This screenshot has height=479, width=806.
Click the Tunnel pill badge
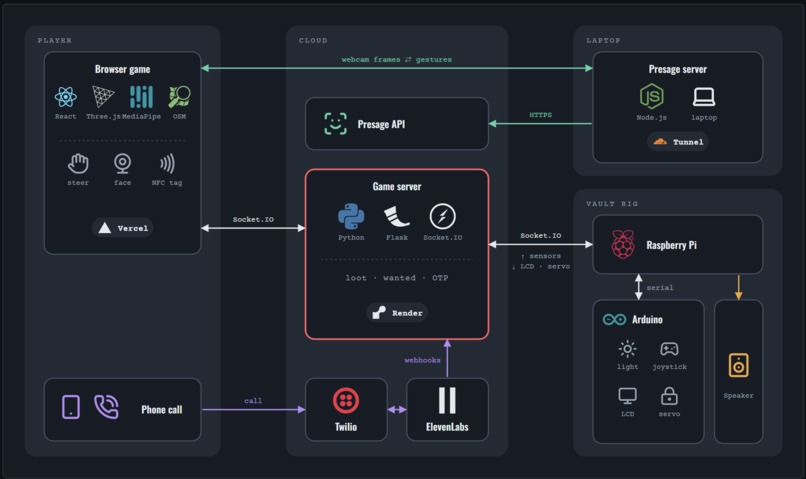[677, 141]
